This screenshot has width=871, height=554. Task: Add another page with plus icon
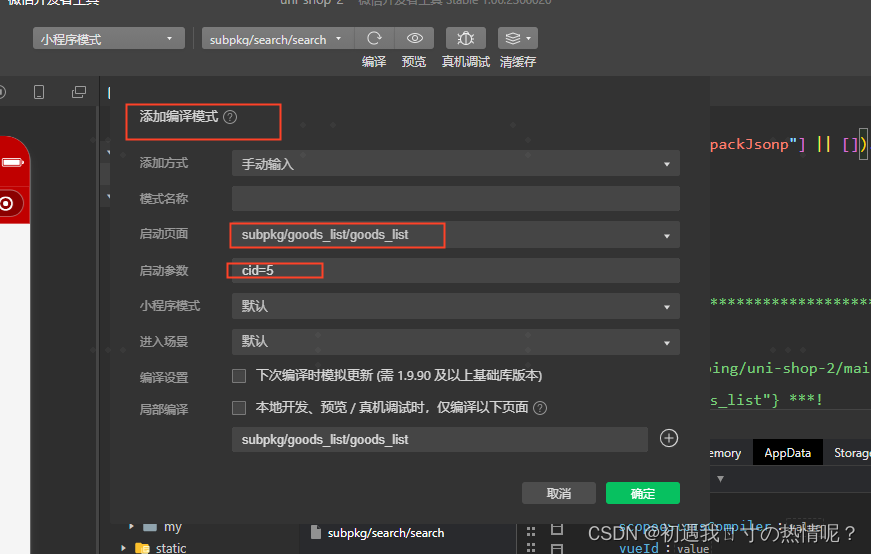pos(669,438)
